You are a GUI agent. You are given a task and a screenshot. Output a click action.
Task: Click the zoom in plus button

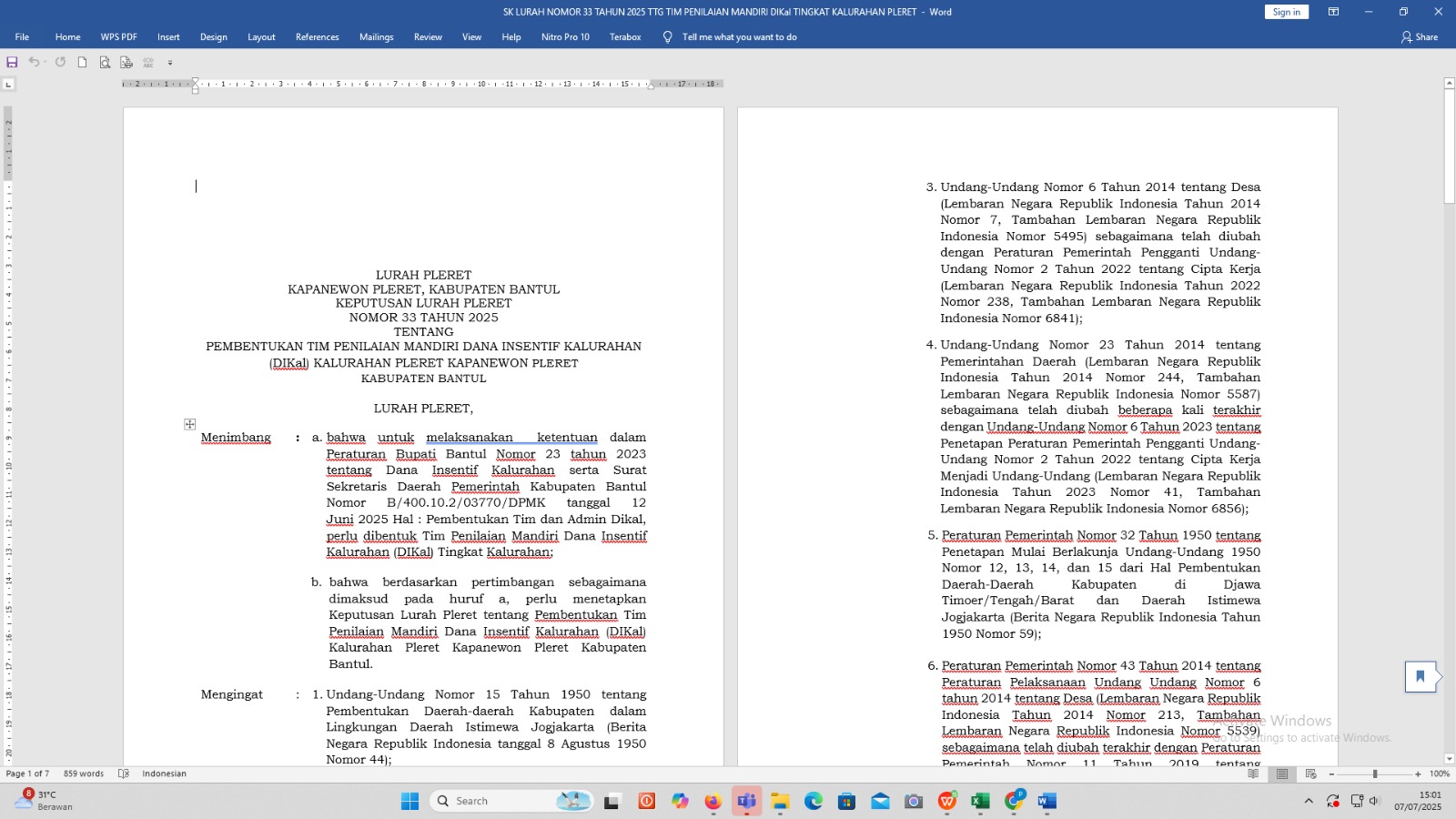pos(1418,774)
